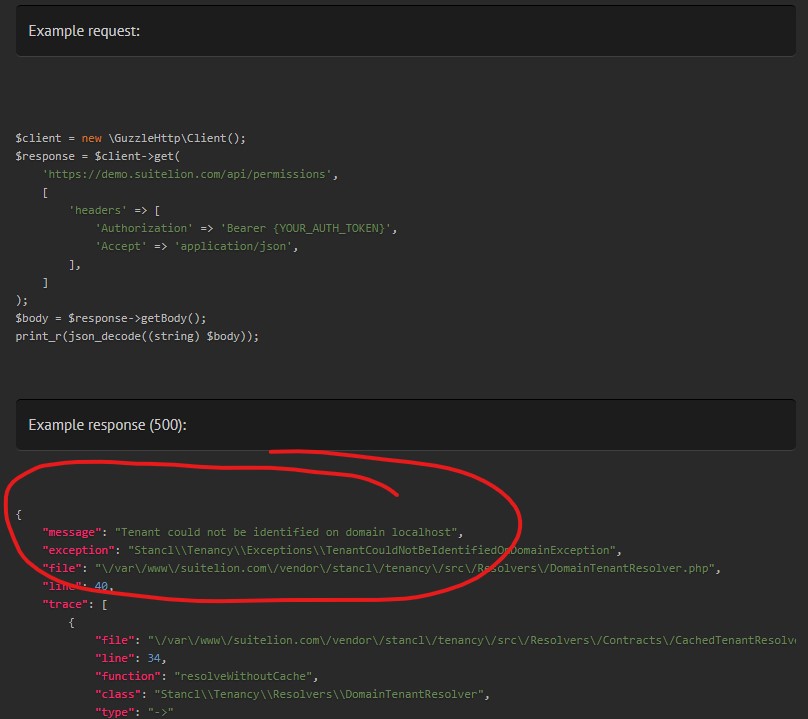Viewport: 808px width, 719px height.
Task: Select the line number 40 value
Action: tap(98, 585)
